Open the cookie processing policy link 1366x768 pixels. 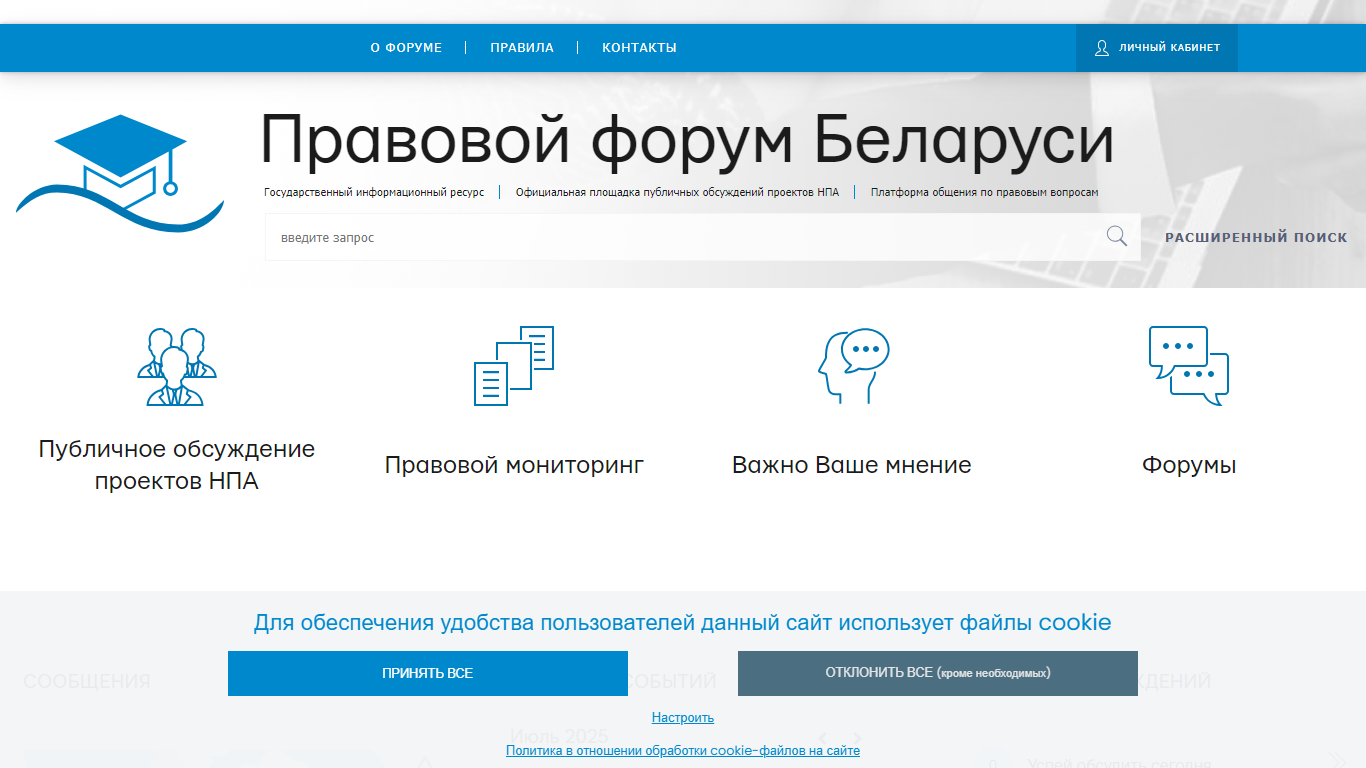coord(683,750)
